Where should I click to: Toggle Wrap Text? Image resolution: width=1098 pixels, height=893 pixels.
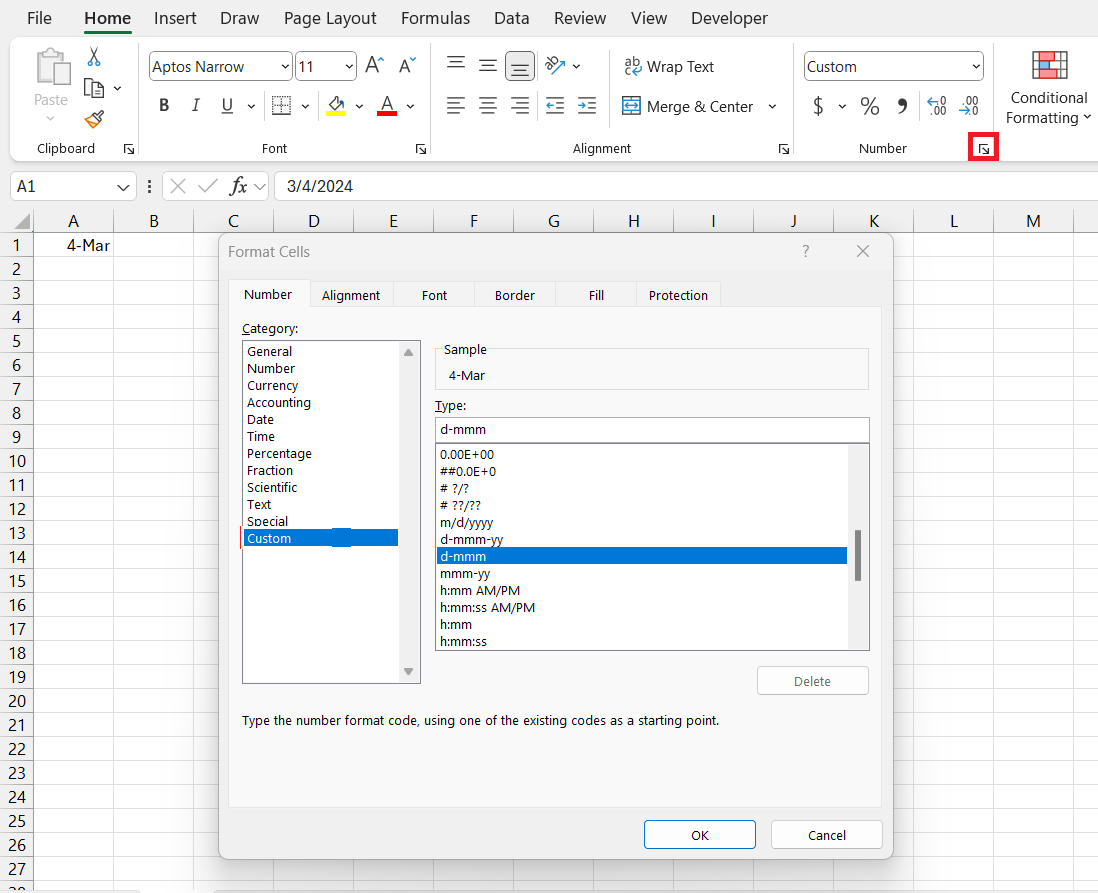669,67
